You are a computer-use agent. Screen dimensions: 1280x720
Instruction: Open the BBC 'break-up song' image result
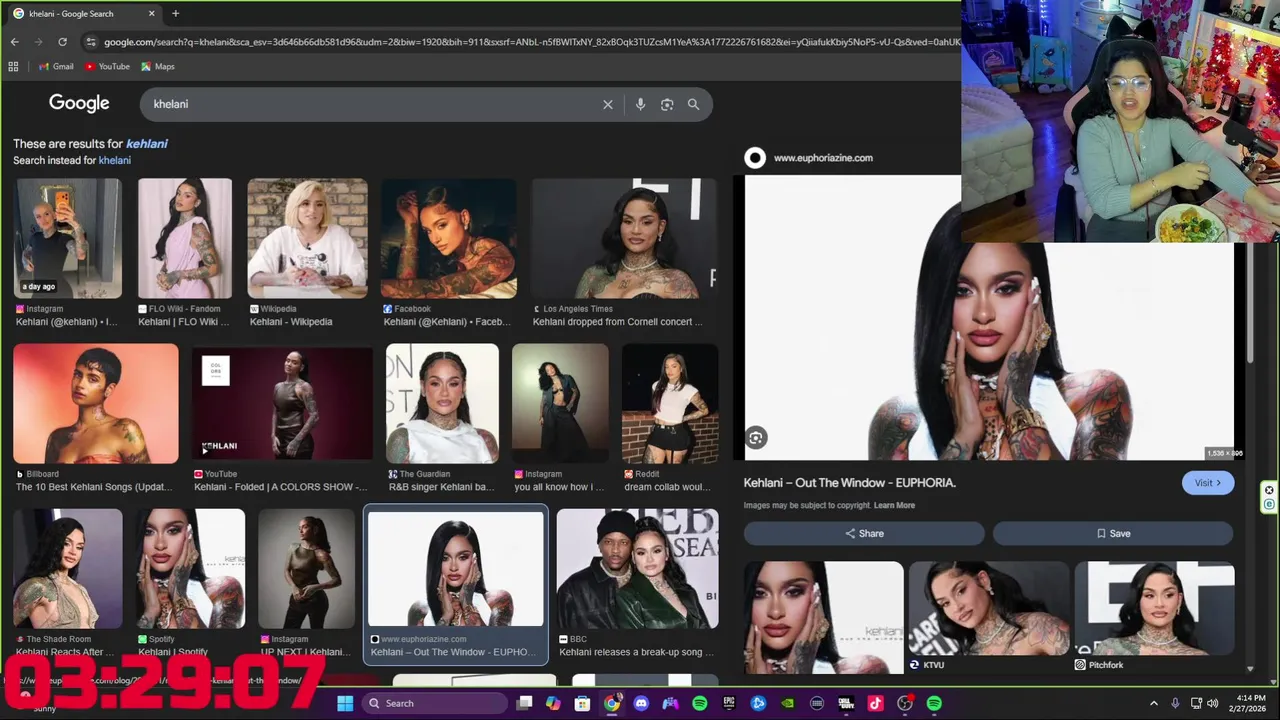coord(637,569)
